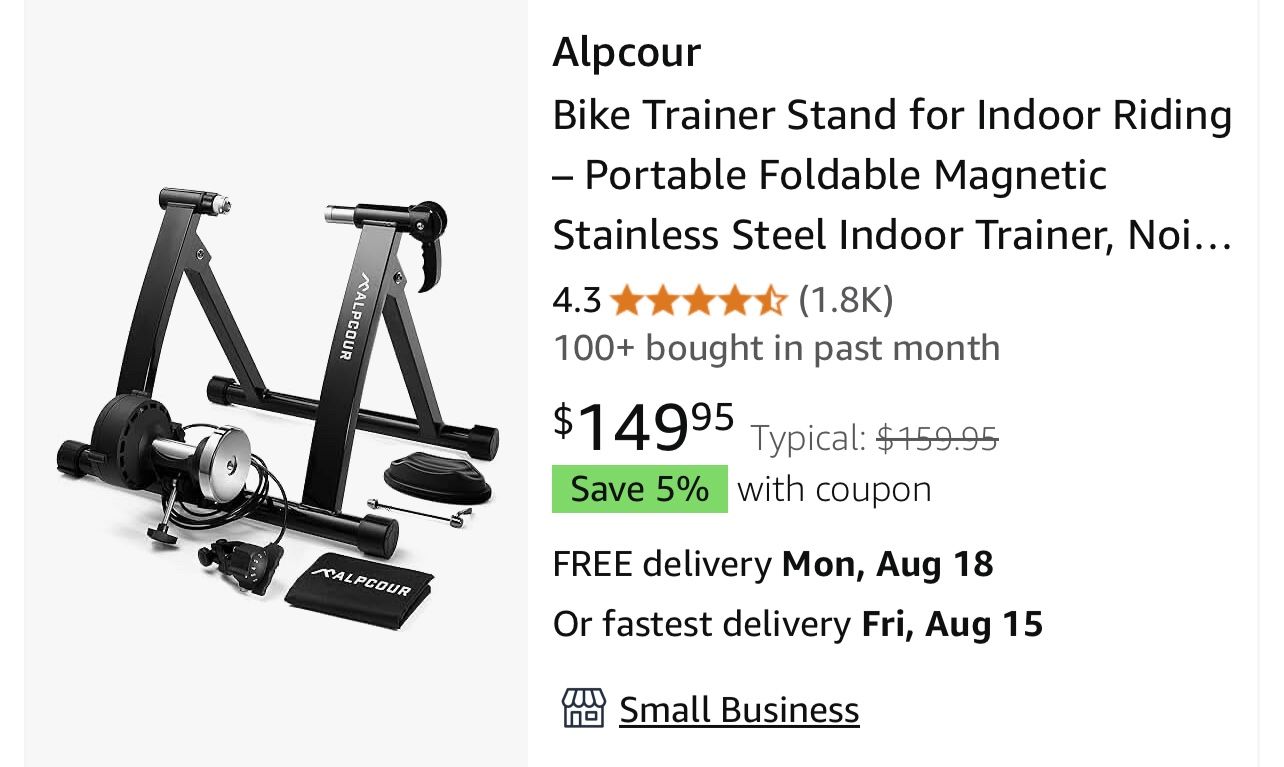Click the 4.3 rating number
The width and height of the screenshot is (1284, 767).
click(577, 299)
